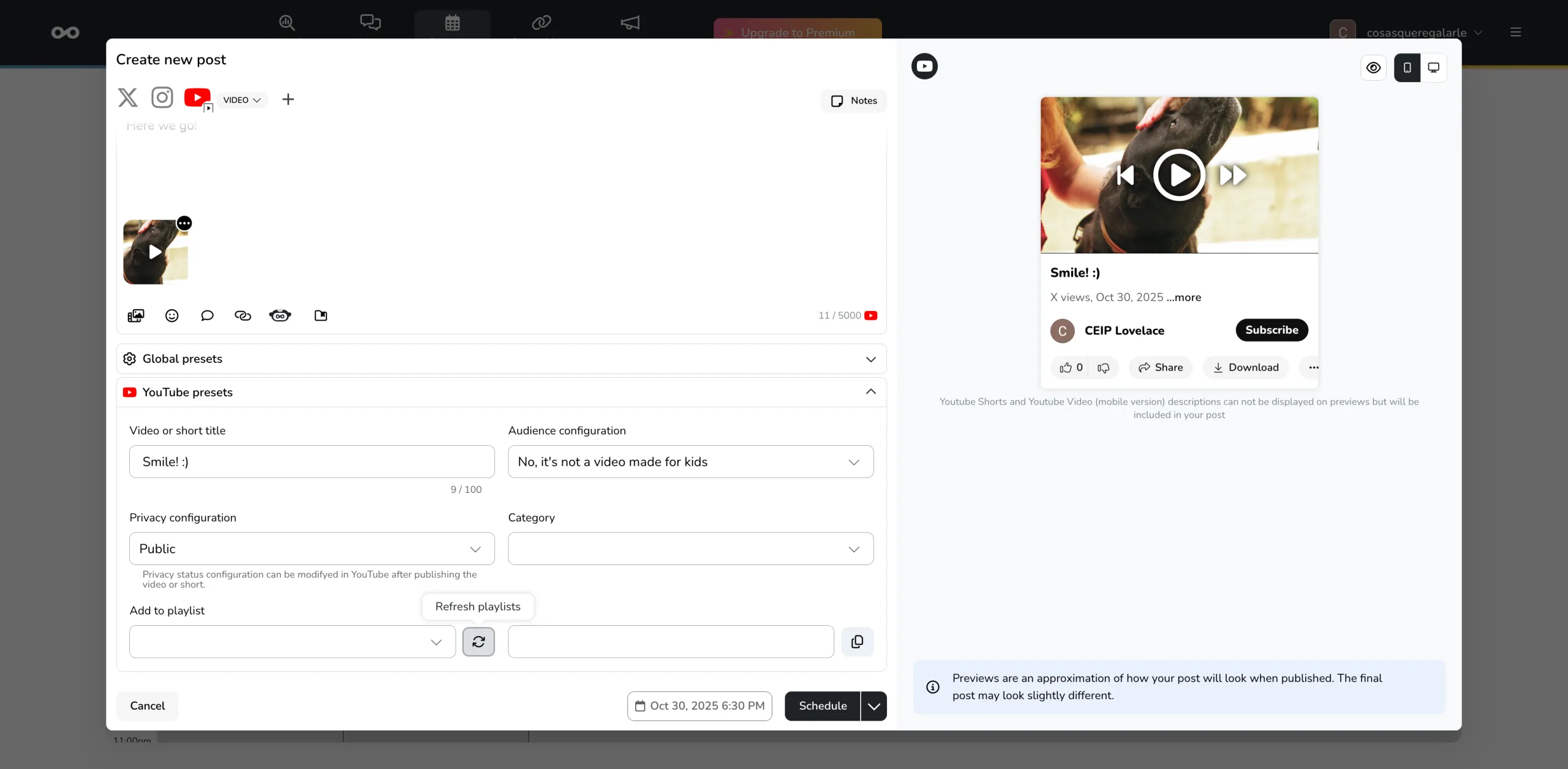Click the Cancel button
The image size is (1568, 769).
pyautogui.click(x=147, y=706)
